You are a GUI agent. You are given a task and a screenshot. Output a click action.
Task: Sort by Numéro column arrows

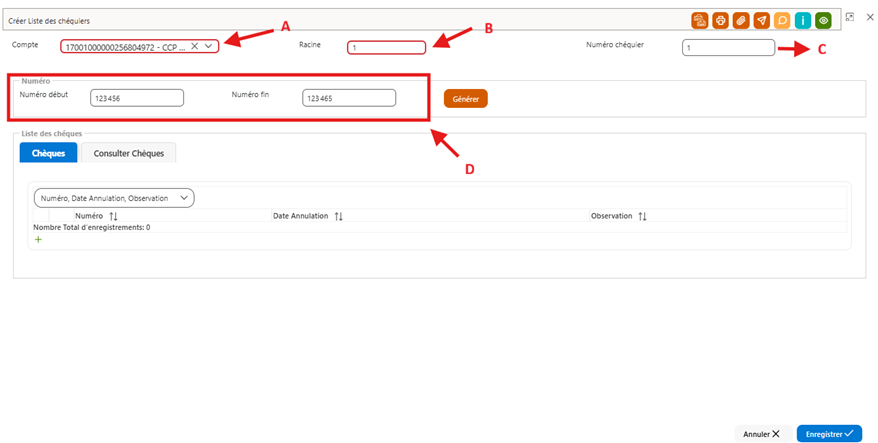pyautogui.click(x=114, y=216)
